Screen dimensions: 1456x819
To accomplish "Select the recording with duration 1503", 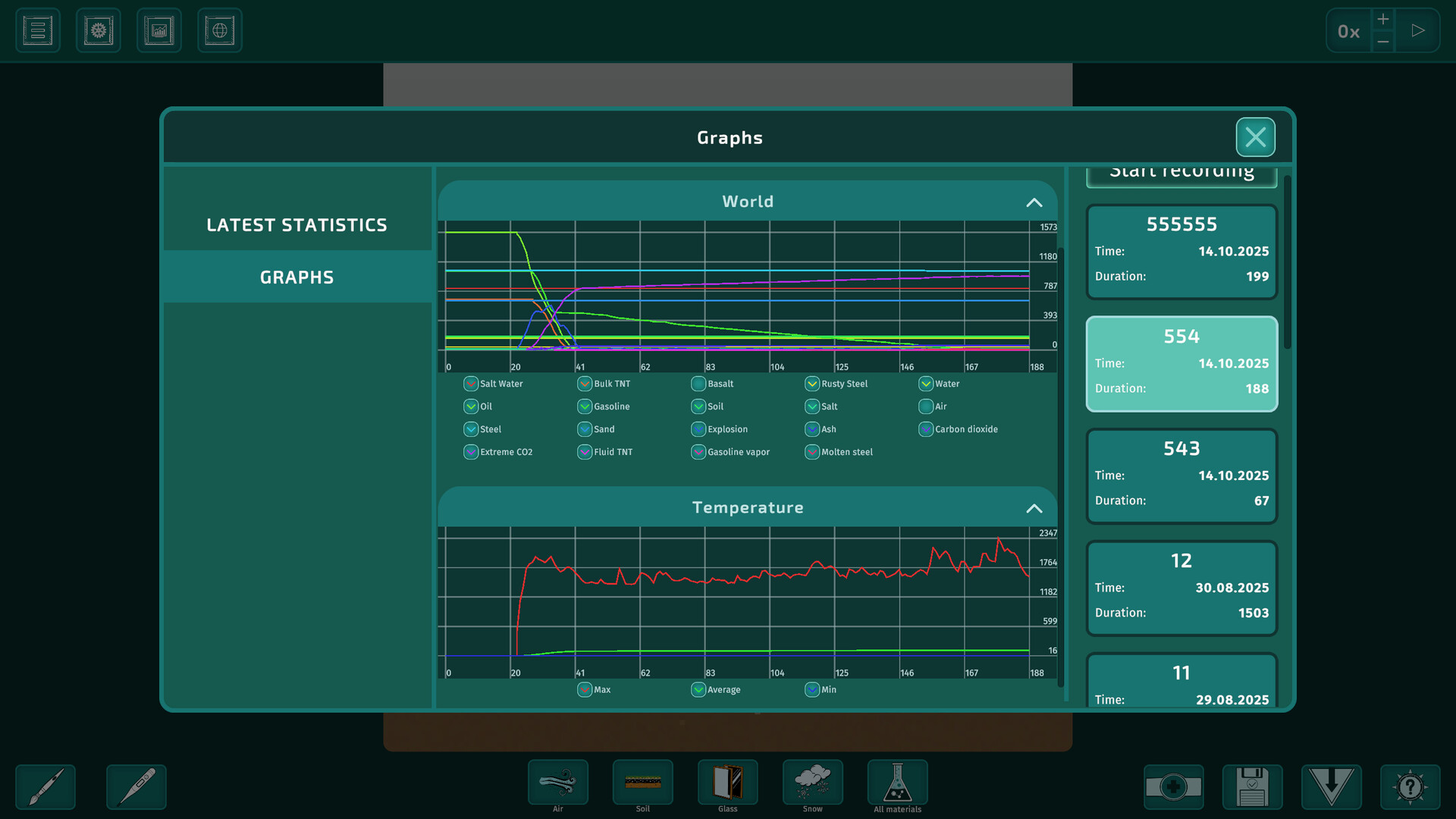I will pyautogui.click(x=1181, y=587).
